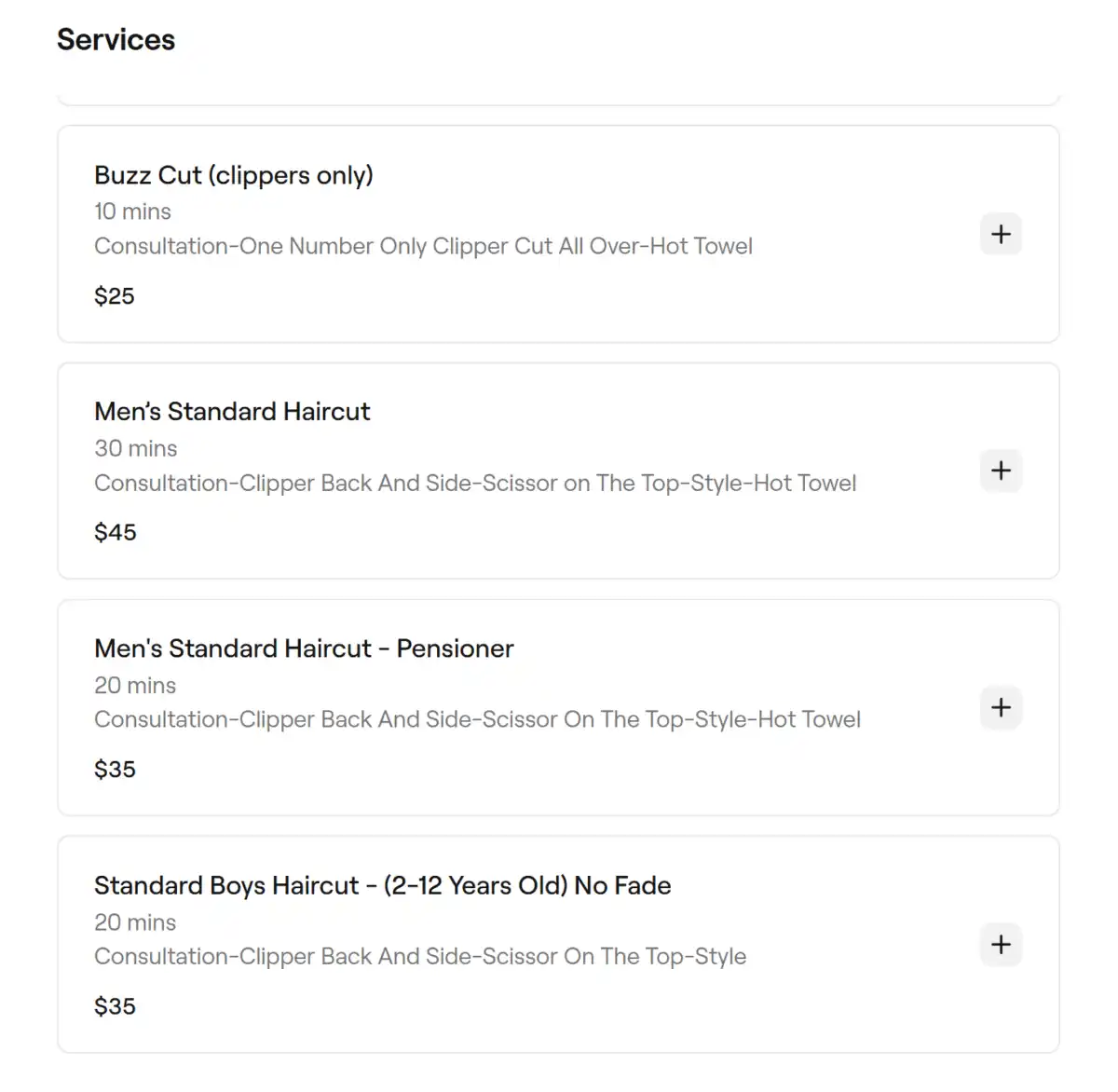Add the Pensioner haircut using plus button

point(1001,707)
